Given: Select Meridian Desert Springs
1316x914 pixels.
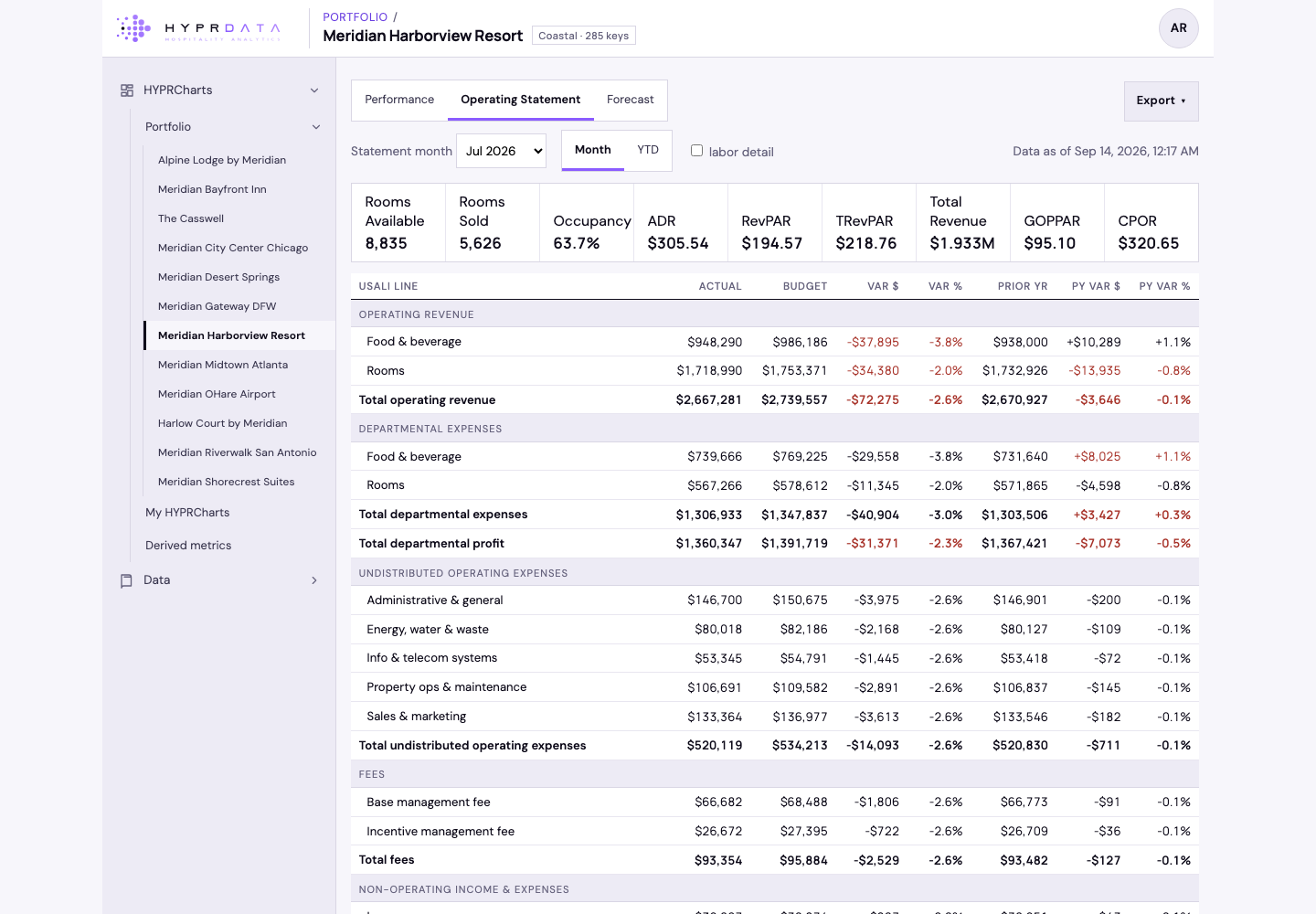Looking at the screenshot, I should click(239, 277).
